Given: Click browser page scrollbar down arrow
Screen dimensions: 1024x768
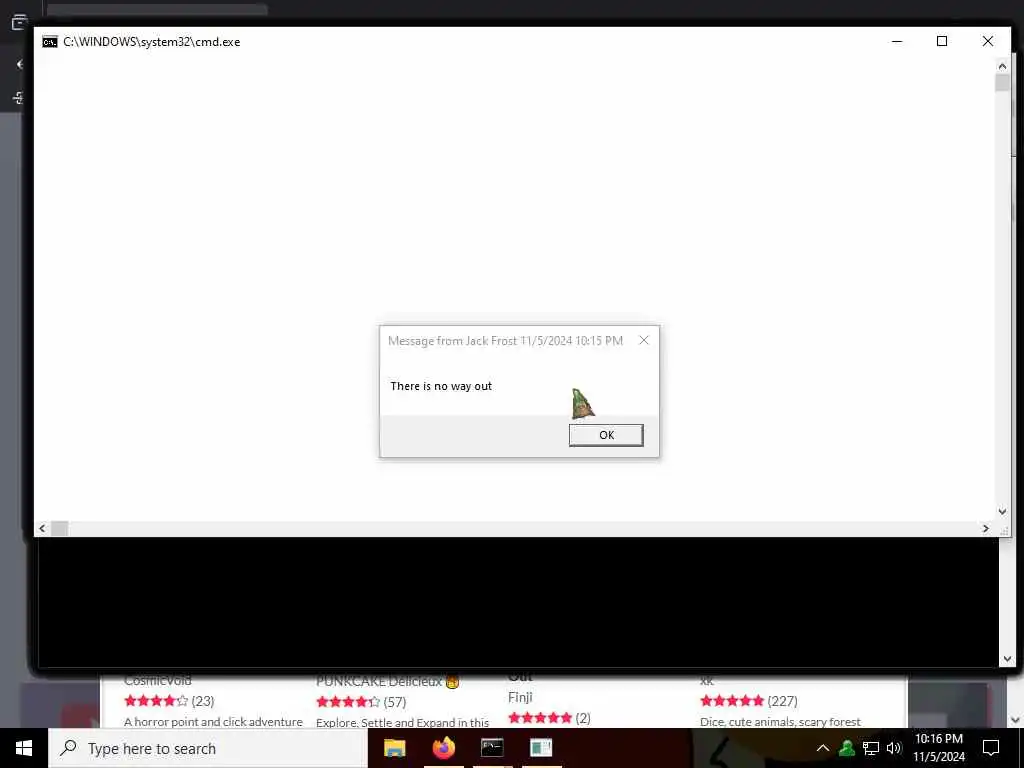Looking at the screenshot, I should 1016,720.
